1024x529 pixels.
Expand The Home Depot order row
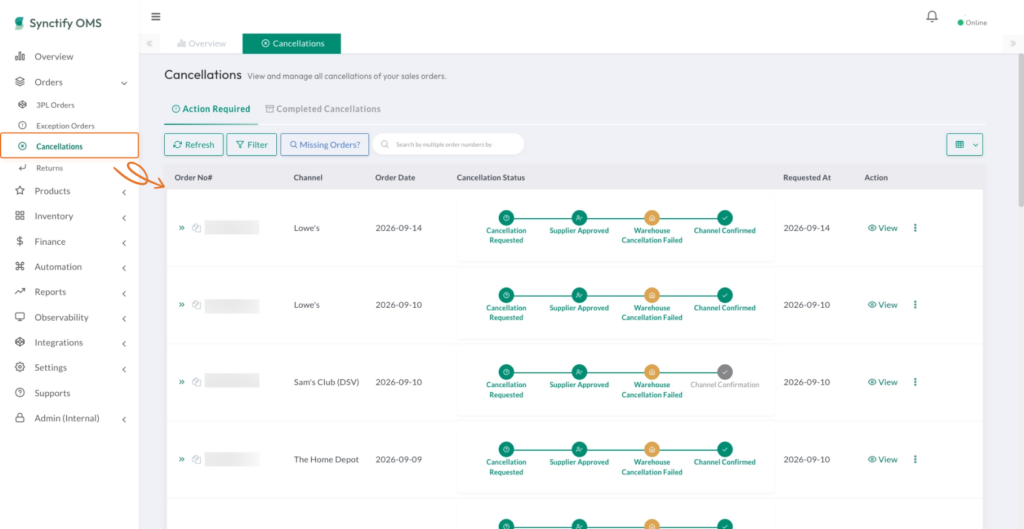coord(182,459)
